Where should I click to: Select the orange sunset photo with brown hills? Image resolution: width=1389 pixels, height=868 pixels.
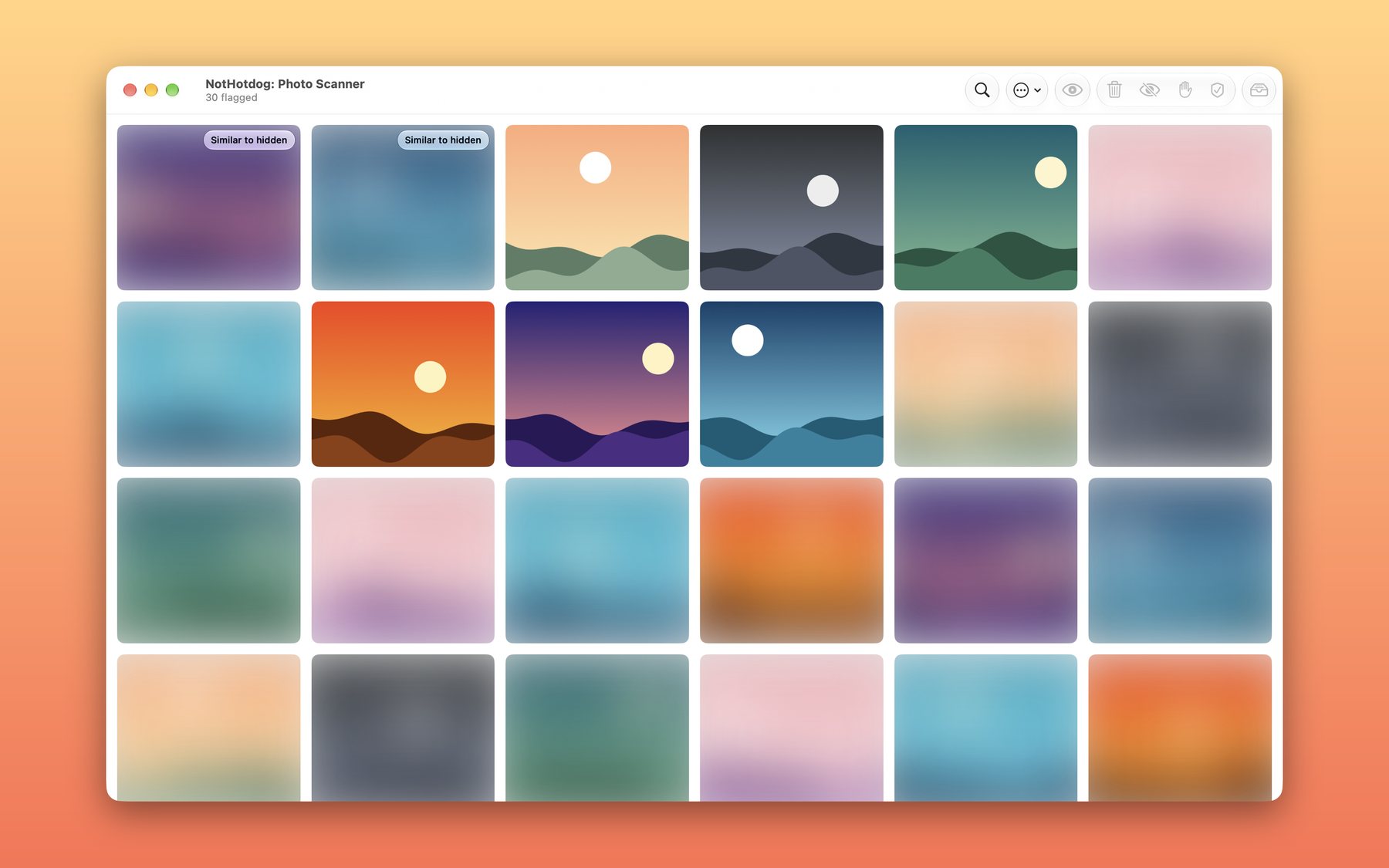pos(403,384)
